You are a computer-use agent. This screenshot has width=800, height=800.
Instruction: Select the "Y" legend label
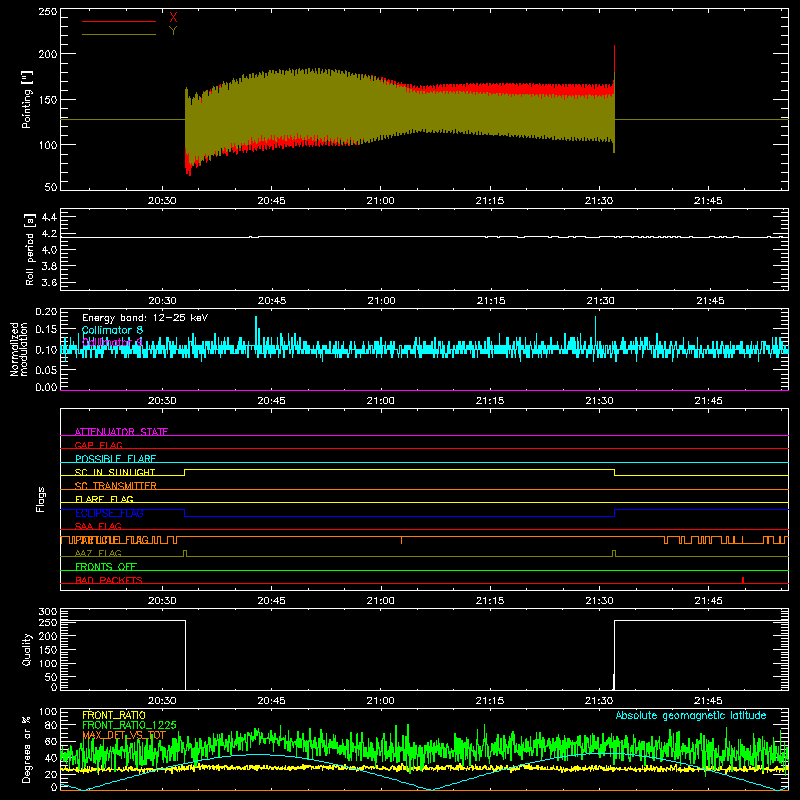pyautogui.click(x=173, y=31)
